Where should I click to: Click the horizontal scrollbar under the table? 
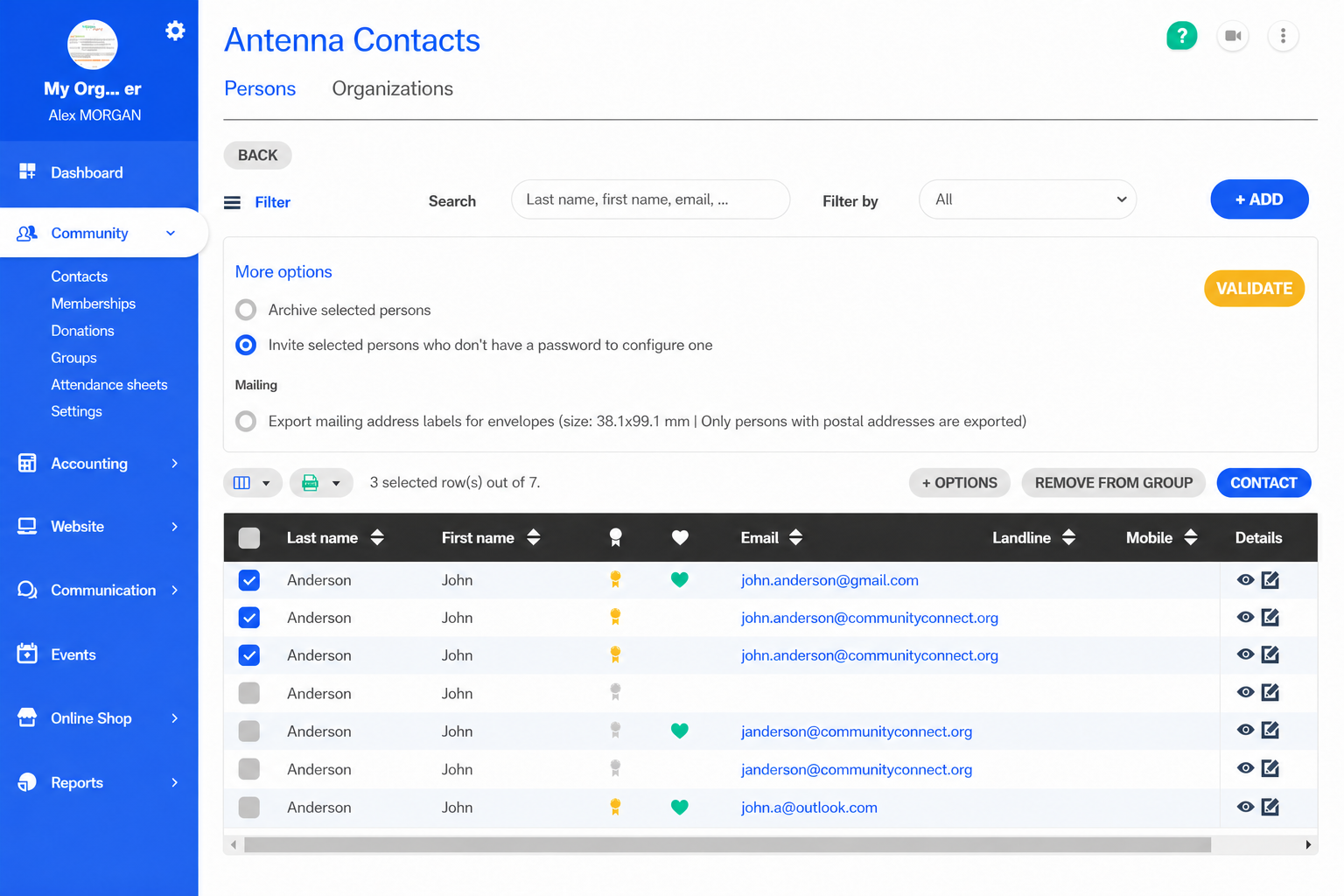pos(727,844)
